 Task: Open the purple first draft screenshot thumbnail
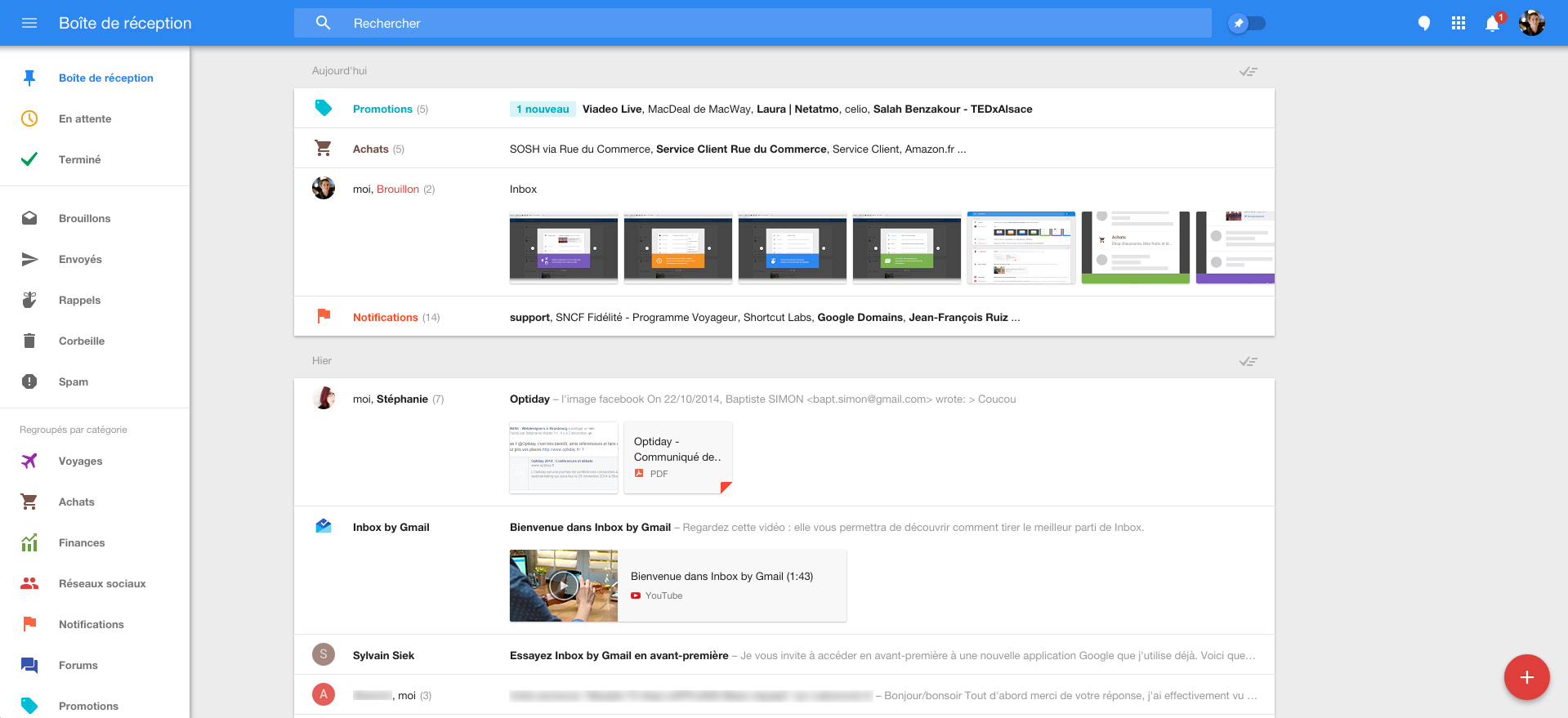[564, 248]
